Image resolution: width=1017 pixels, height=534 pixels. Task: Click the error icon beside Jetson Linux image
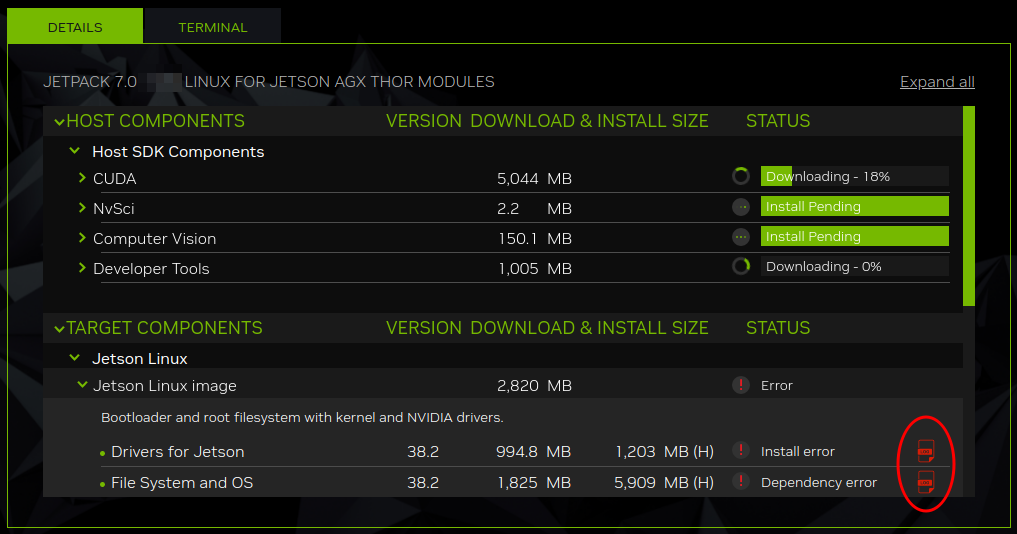click(x=741, y=385)
